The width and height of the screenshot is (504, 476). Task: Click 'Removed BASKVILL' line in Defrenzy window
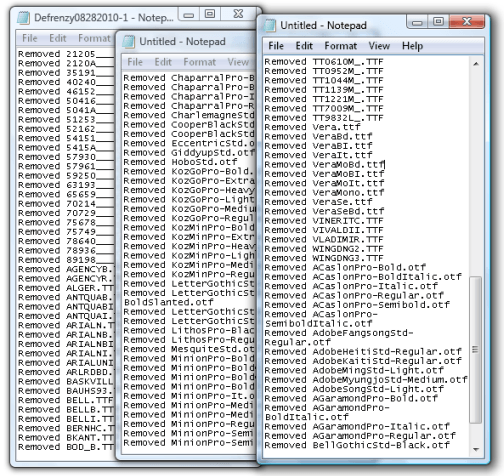(66, 381)
